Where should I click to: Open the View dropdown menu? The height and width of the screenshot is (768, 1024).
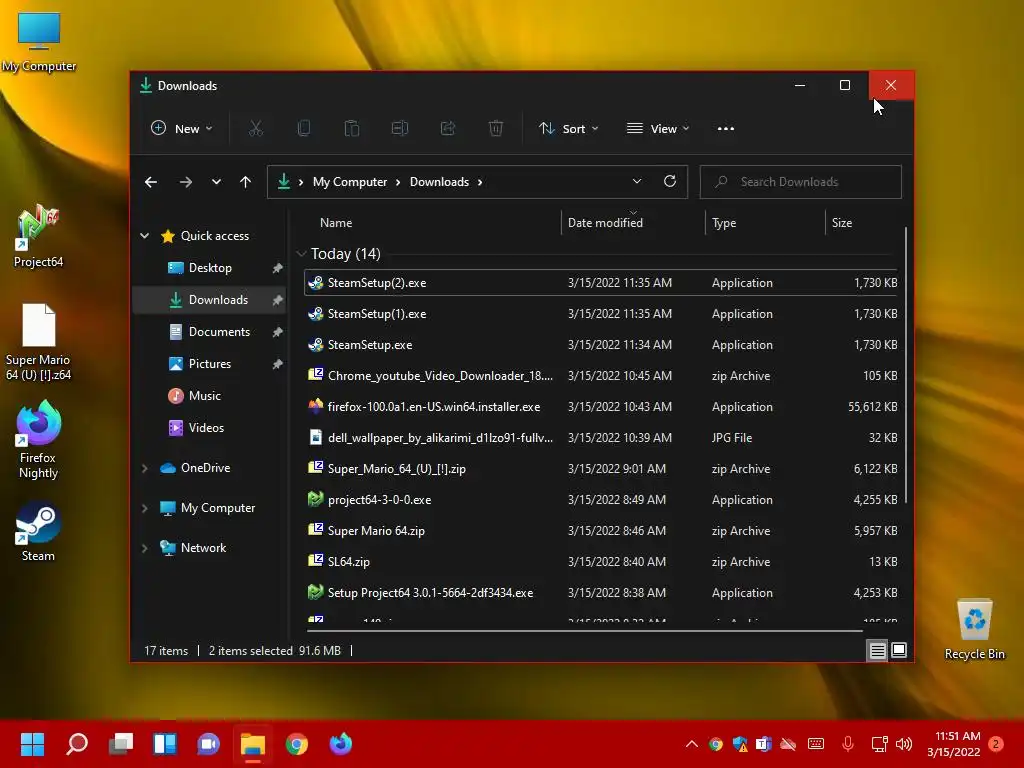[658, 129]
